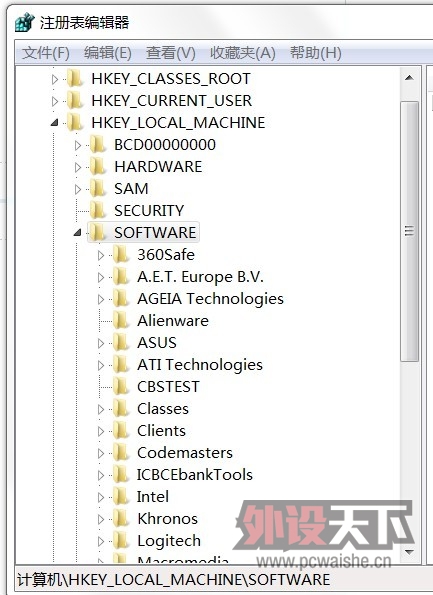433x595 pixels.
Task: Expand the Intel key arrow
Action: (101, 497)
